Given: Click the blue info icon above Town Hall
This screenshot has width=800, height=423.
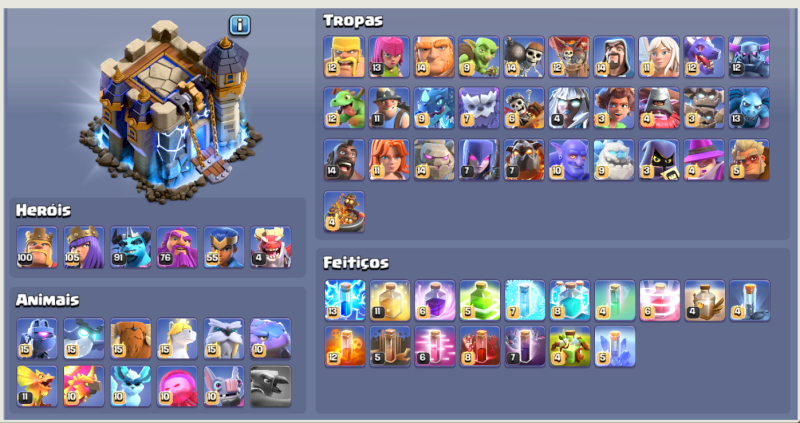Looking at the screenshot, I should (239, 24).
